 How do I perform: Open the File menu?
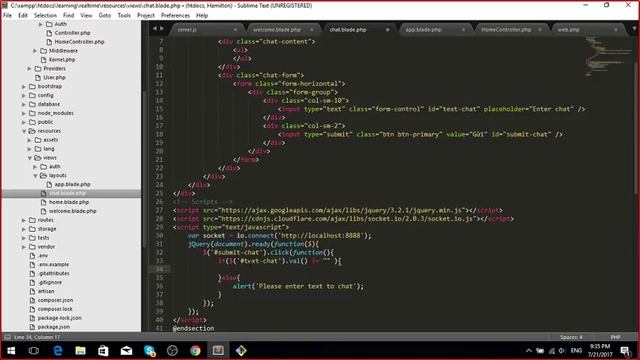[7, 16]
